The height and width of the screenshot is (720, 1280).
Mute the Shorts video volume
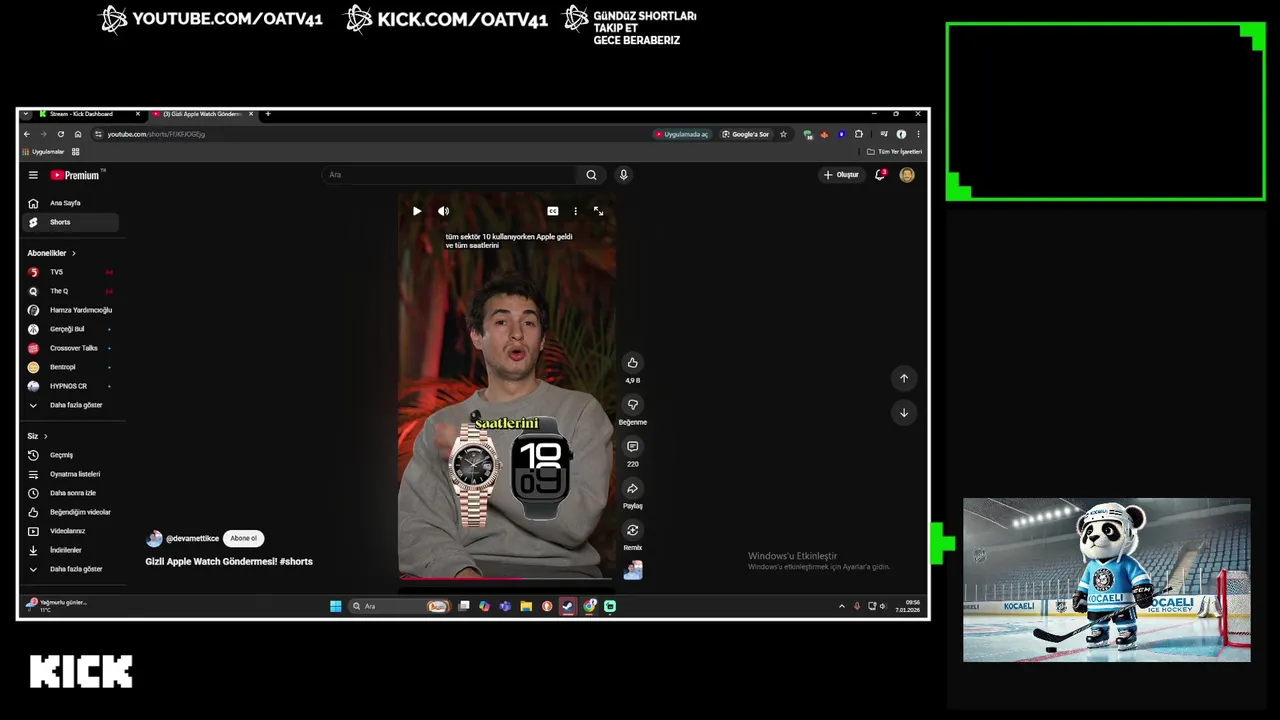click(x=444, y=211)
